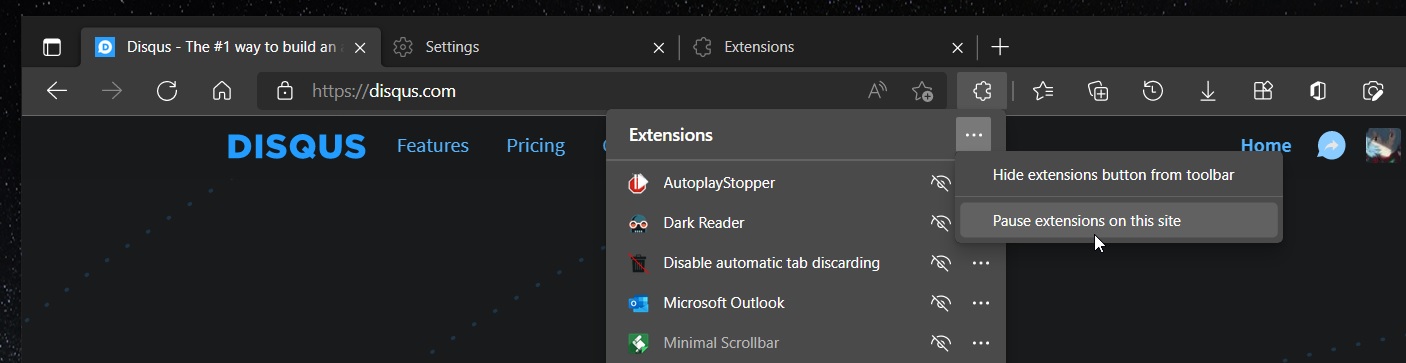Close the Extensions tab
Image resolution: width=1406 pixels, height=363 pixels.
point(958,47)
